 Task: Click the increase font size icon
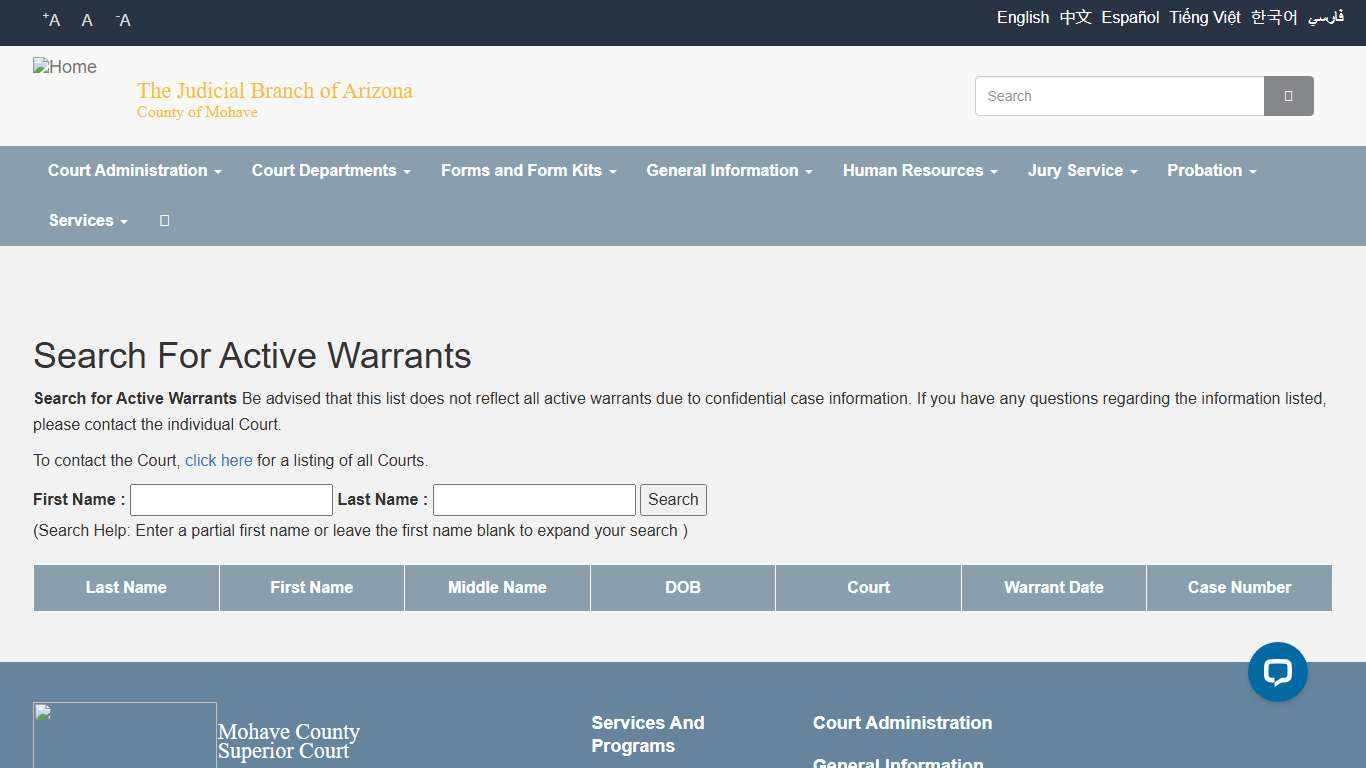tap(52, 20)
